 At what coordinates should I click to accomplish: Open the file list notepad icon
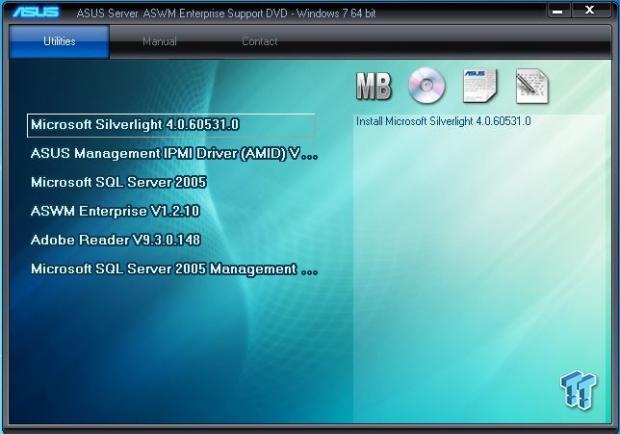[x=532, y=86]
